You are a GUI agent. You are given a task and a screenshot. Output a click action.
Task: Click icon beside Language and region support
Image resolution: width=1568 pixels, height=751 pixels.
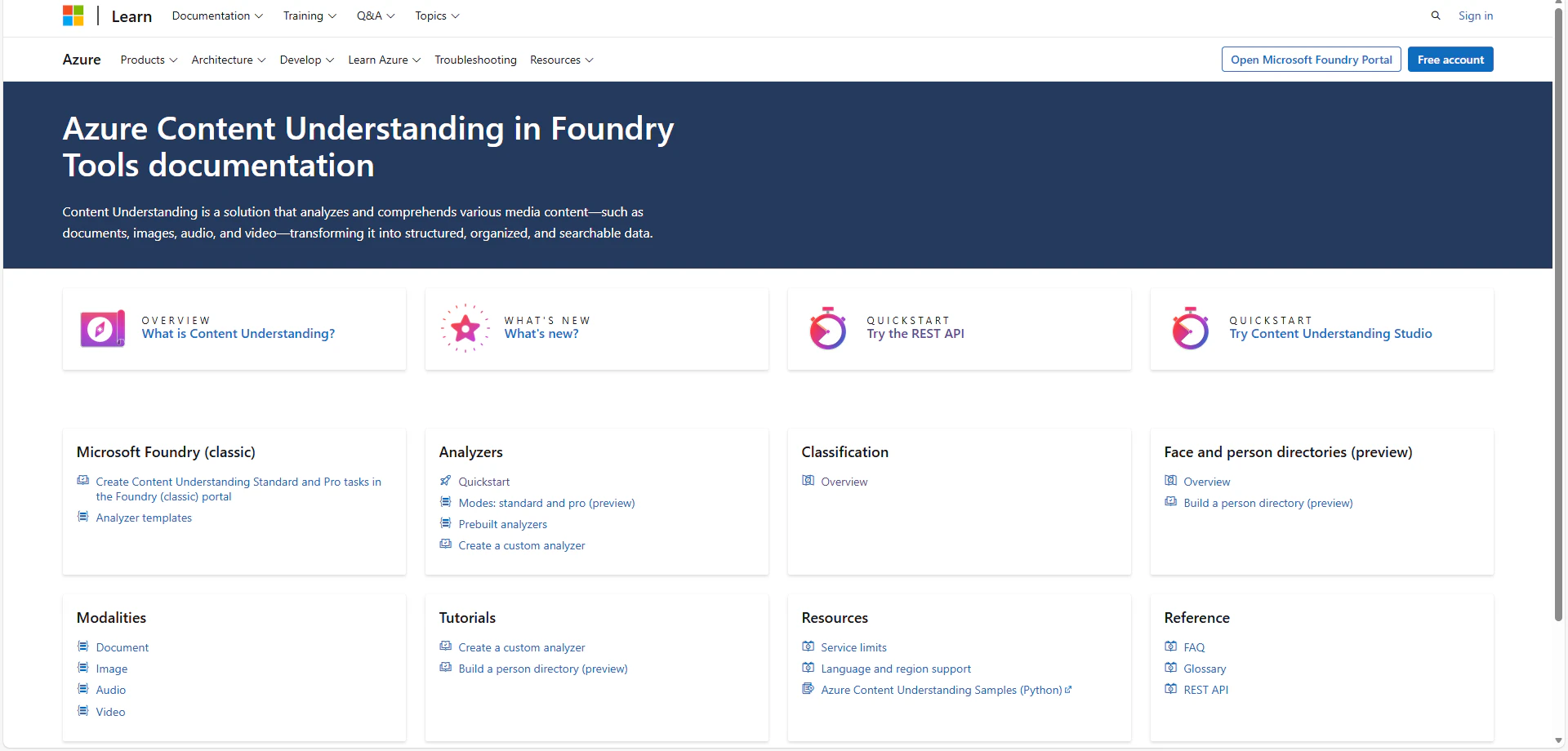click(x=808, y=668)
